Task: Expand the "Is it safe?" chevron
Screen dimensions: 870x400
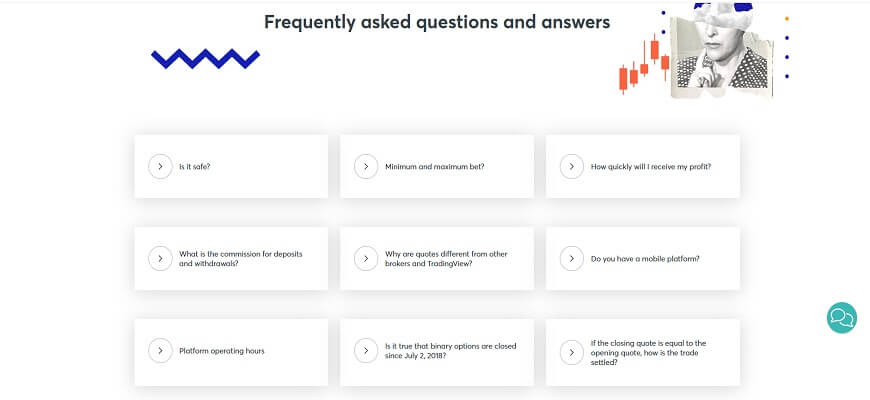Action: pos(160,167)
